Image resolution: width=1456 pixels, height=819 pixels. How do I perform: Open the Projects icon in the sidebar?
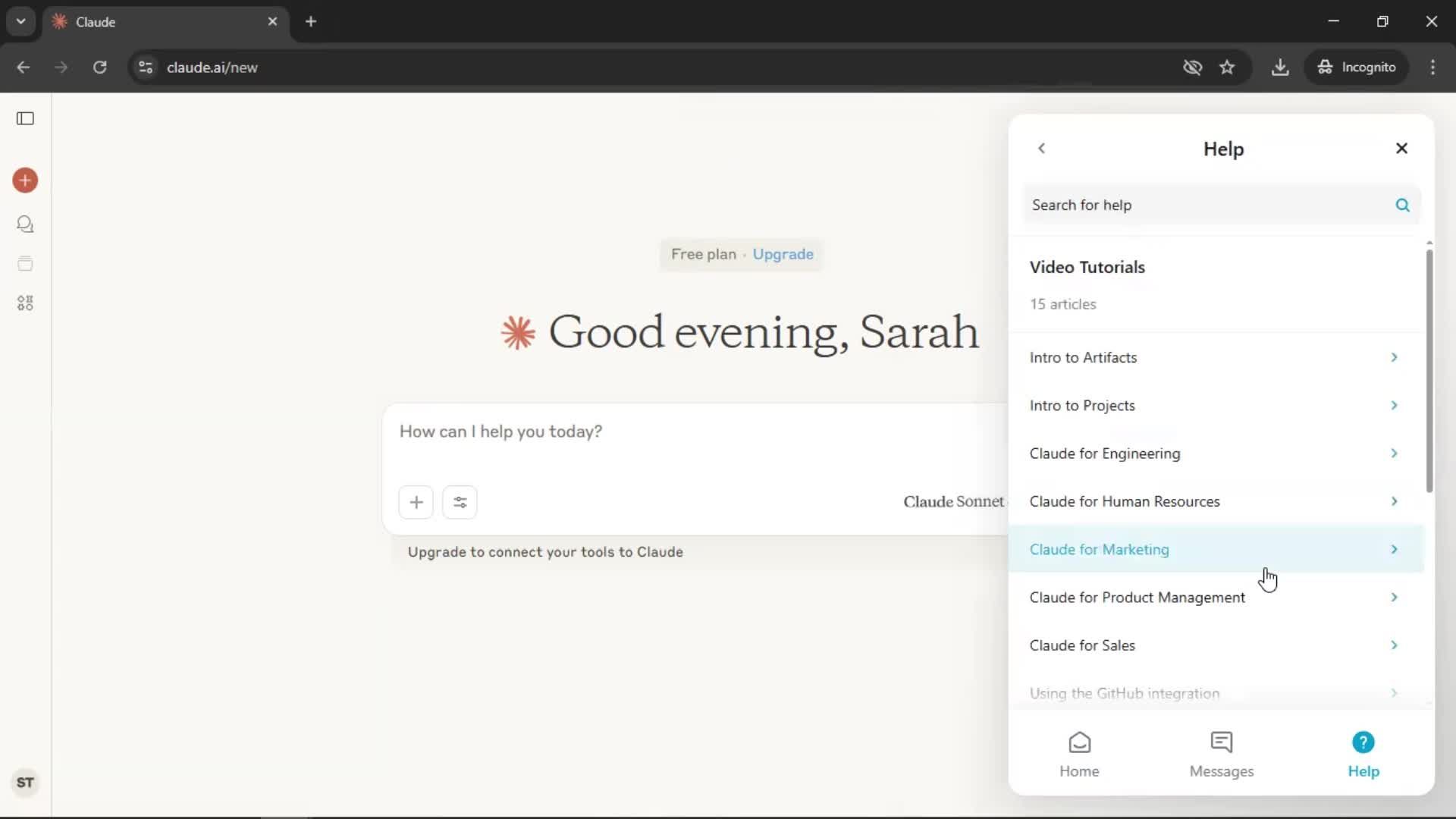tap(25, 264)
